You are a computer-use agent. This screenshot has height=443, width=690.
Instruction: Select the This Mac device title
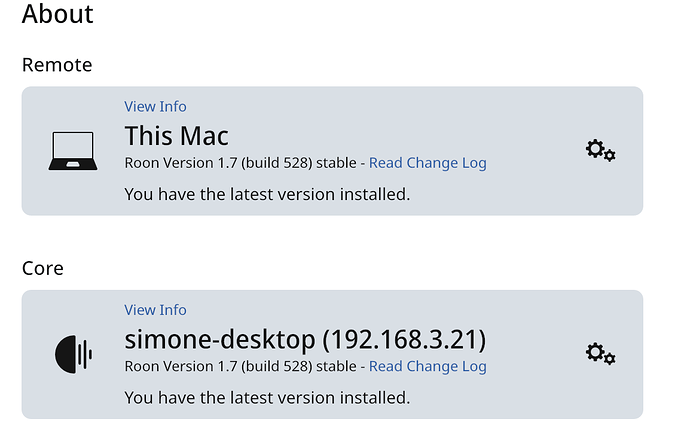(x=176, y=135)
